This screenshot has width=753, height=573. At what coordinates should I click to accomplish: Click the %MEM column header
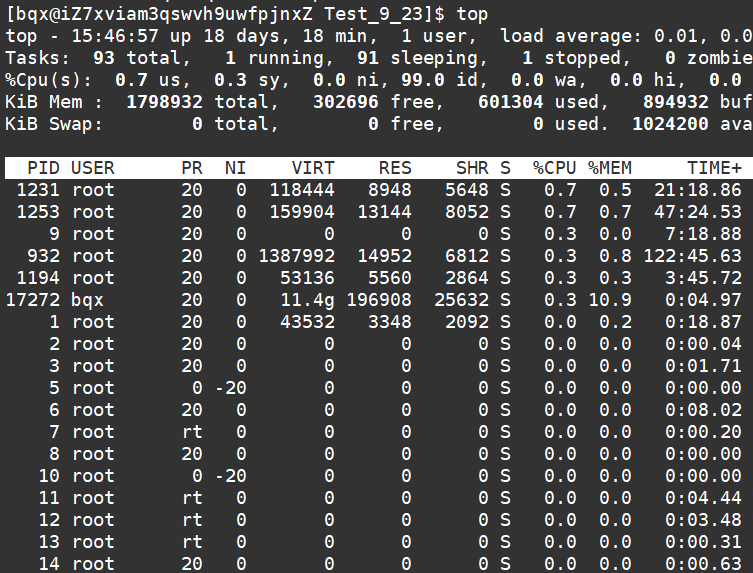click(x=610, y=168)
